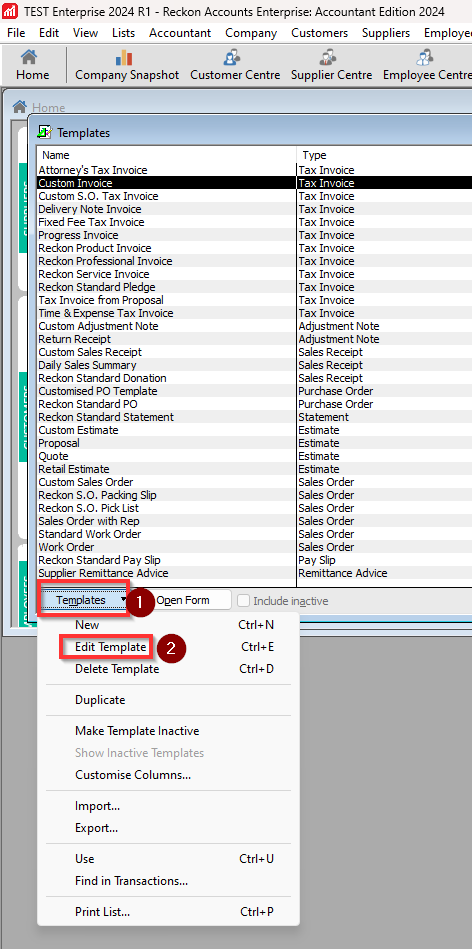Screen dimensions: 472x949
Task: Choose Edit Template menu entry
Action: click(168, 647)
